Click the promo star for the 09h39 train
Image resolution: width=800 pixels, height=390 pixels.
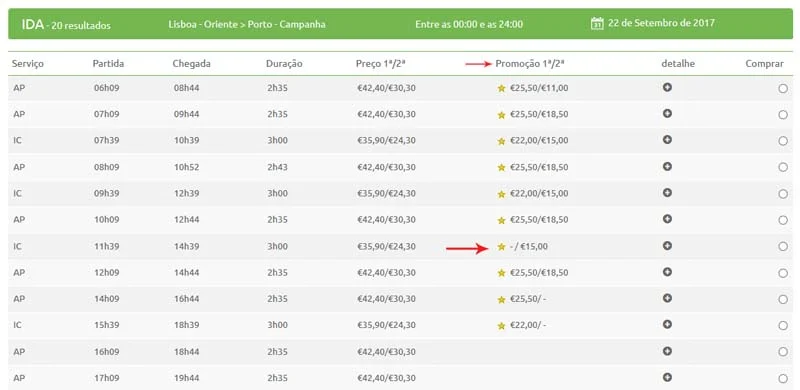coord(501,194)
